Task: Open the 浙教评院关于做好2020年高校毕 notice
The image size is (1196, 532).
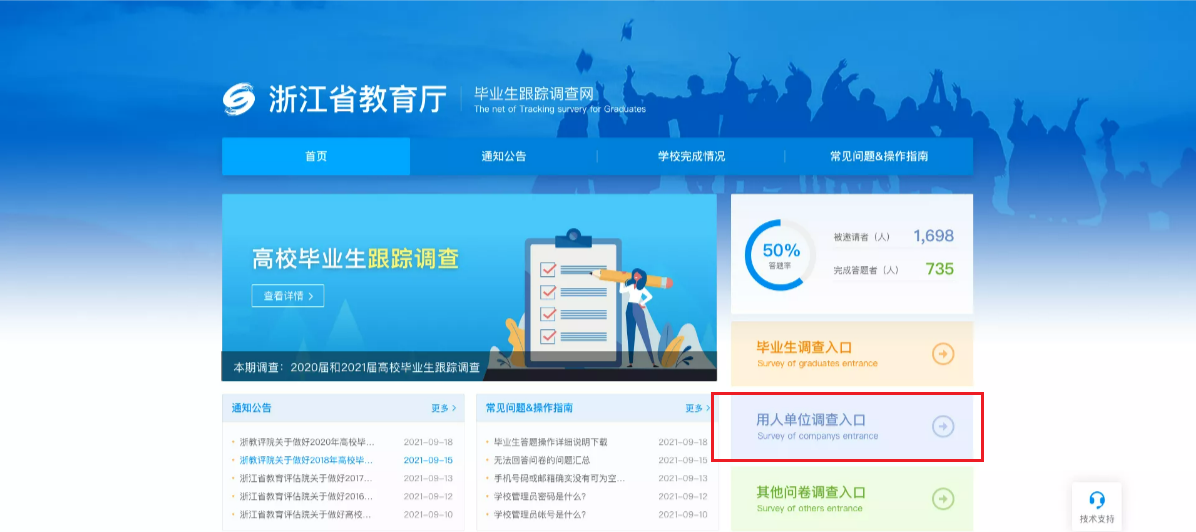Action: coord(307,442)
